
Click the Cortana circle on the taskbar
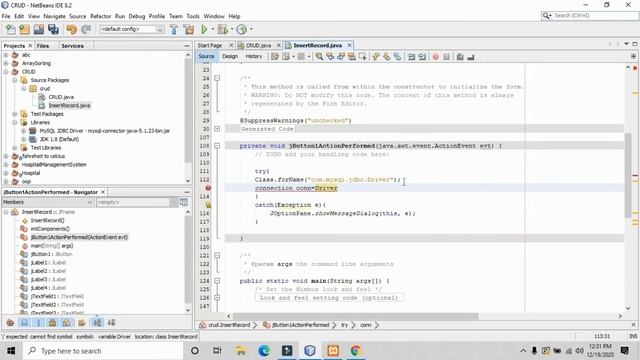(195, 351)
